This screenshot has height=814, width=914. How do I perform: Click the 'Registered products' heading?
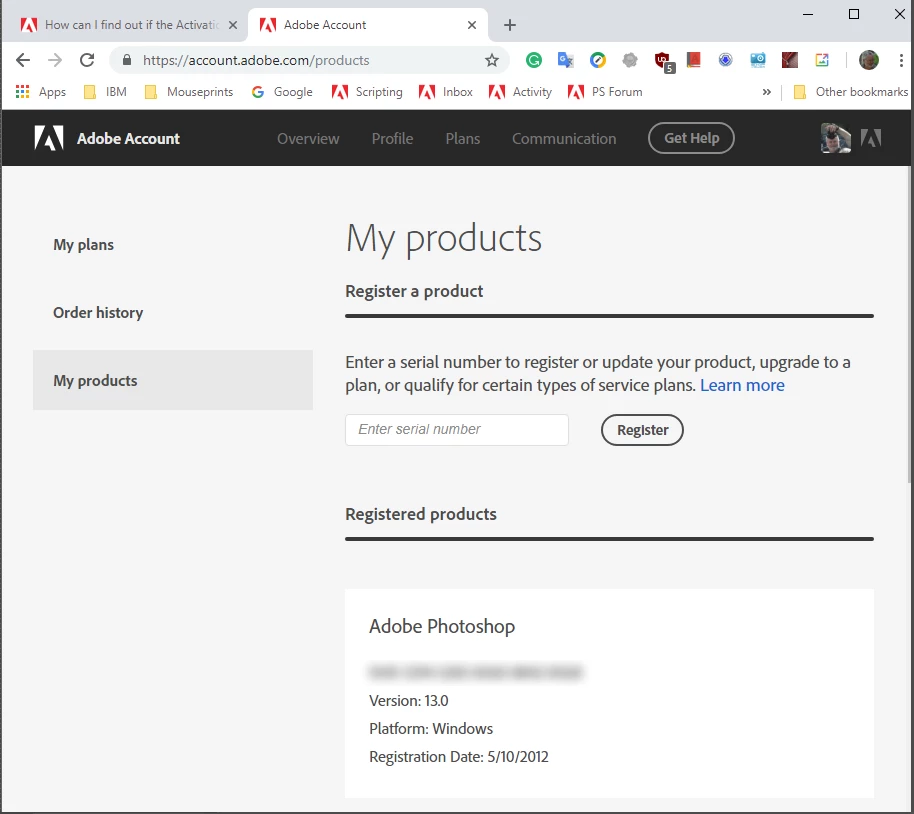coord(421,514)
